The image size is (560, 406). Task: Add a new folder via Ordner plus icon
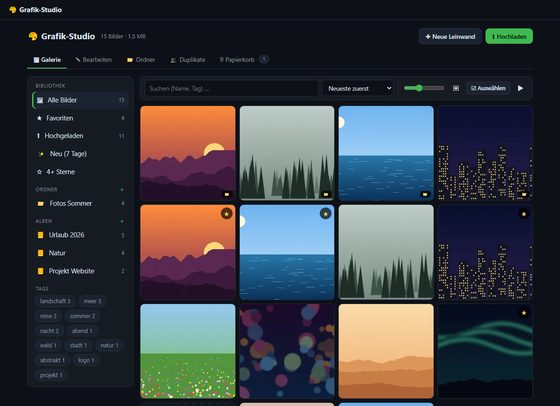tap(122, 190)
